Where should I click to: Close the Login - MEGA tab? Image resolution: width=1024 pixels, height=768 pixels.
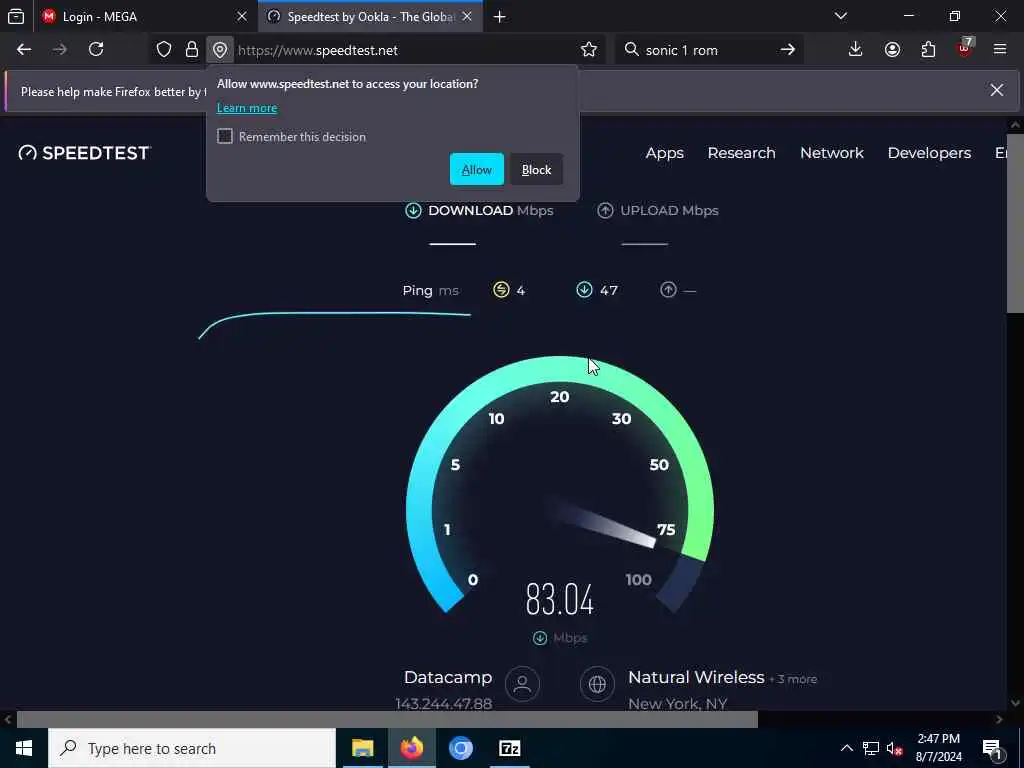point(242,17)
